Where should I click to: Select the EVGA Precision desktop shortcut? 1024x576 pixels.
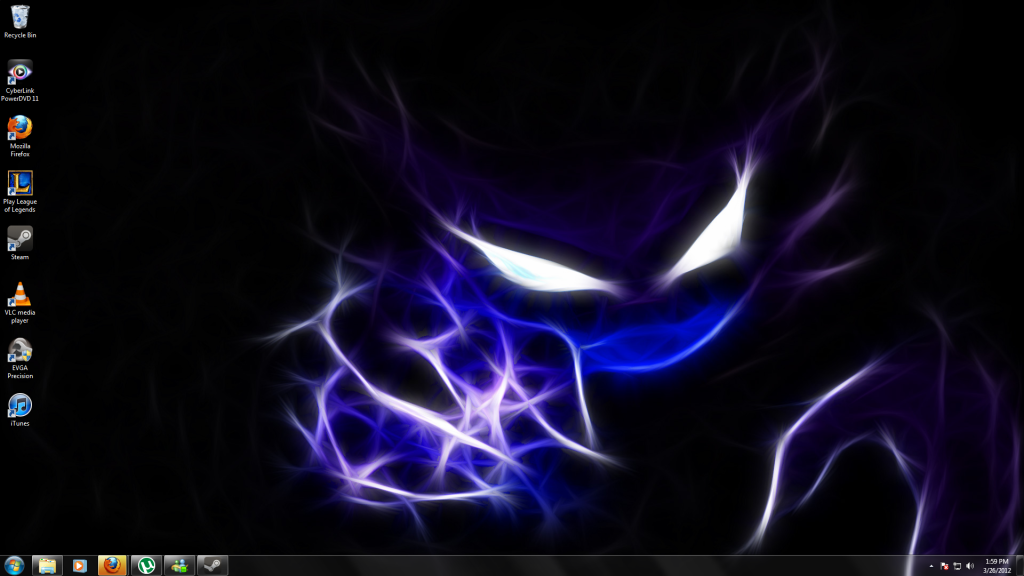(x=20, y=359)
